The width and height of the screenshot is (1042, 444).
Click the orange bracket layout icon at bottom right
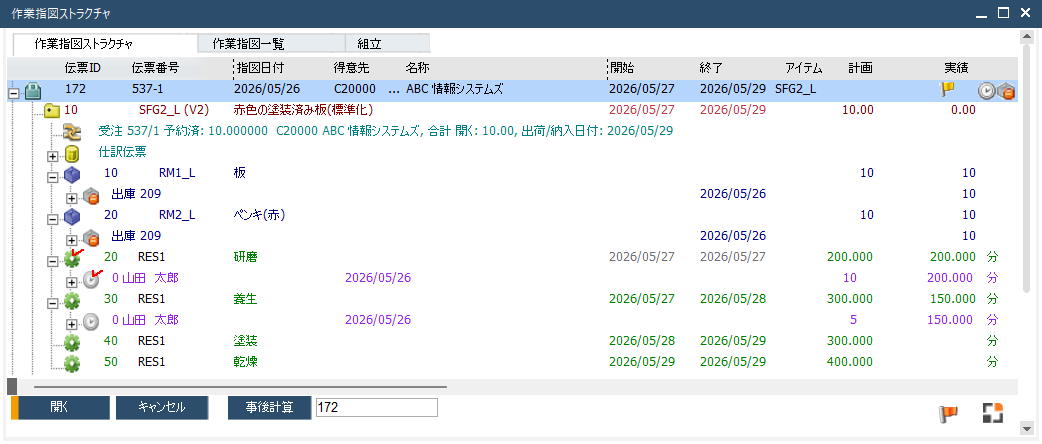click(992, 413)
